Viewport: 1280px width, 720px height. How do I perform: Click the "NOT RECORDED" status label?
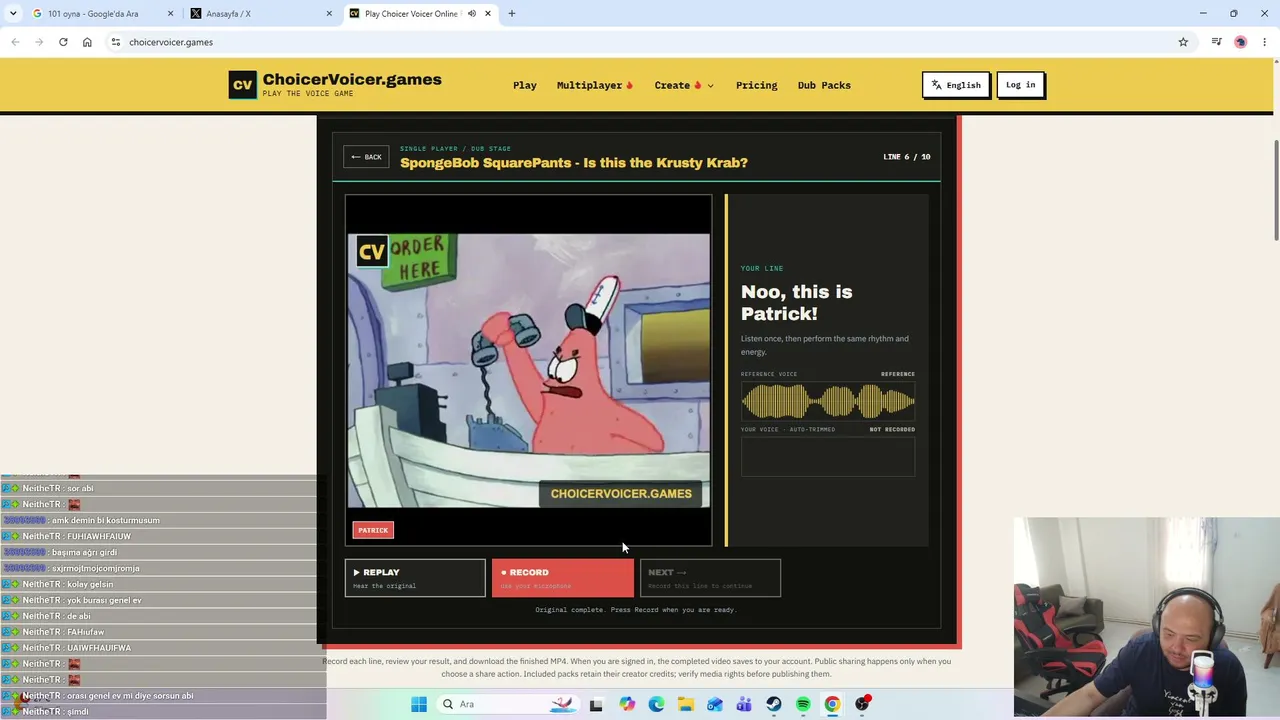pos(892,429)
